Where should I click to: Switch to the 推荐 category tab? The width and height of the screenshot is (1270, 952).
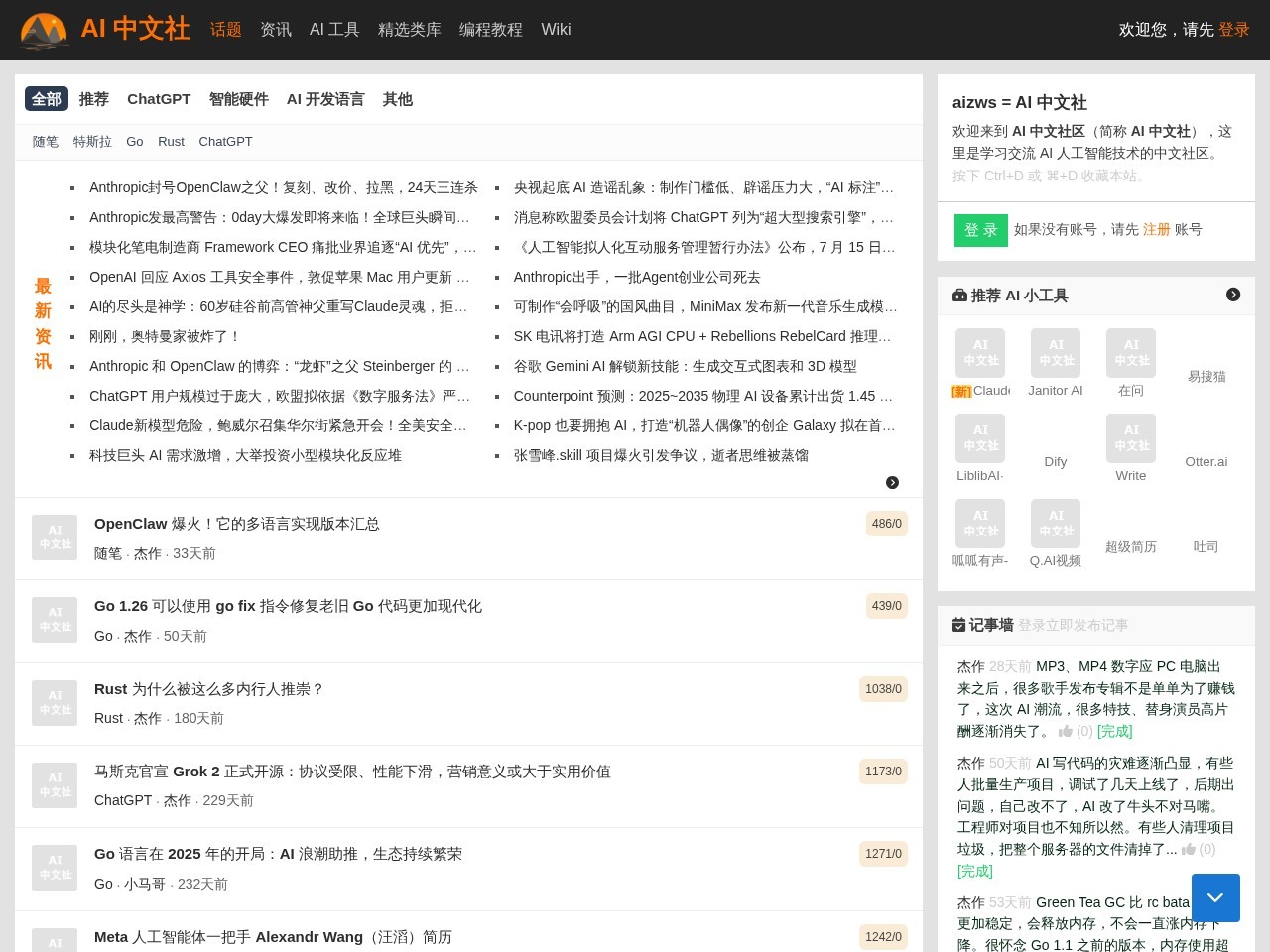click(x=93, y=99)
